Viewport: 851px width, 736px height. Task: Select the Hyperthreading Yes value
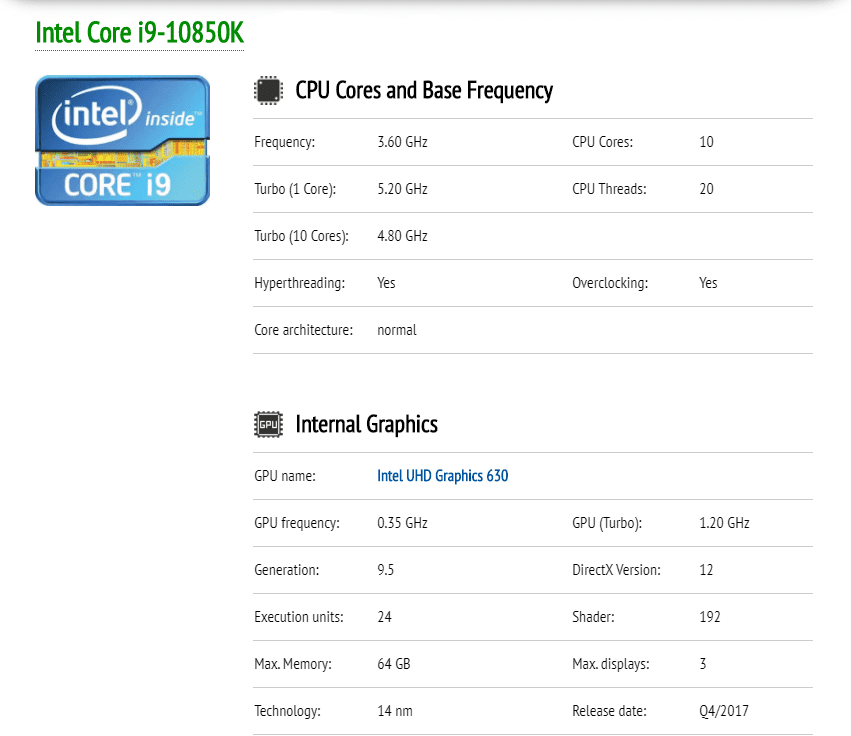click(386, 283)
